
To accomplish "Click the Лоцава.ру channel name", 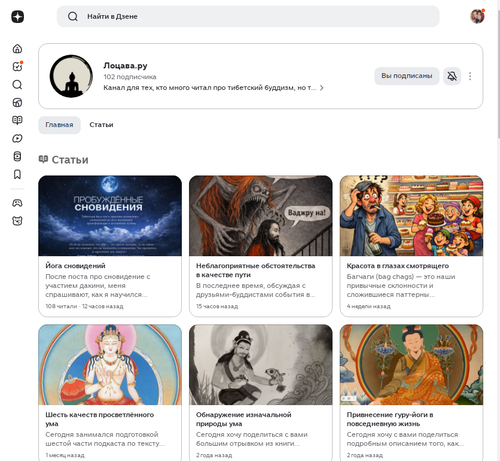I will coord(125,66).
